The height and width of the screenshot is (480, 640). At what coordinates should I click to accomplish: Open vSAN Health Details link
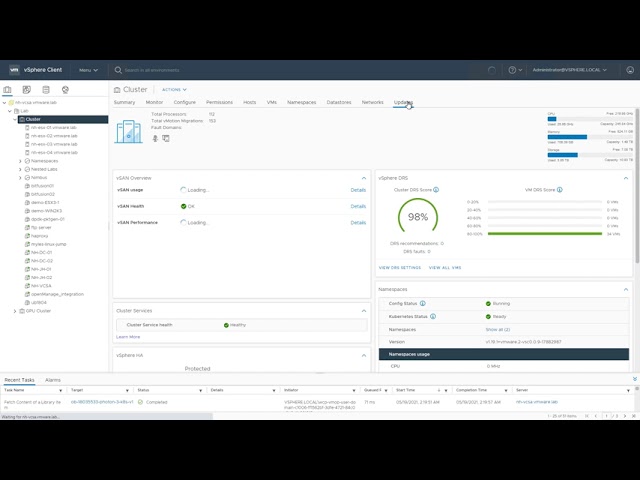pyautogui.click(x=358, y=206)
